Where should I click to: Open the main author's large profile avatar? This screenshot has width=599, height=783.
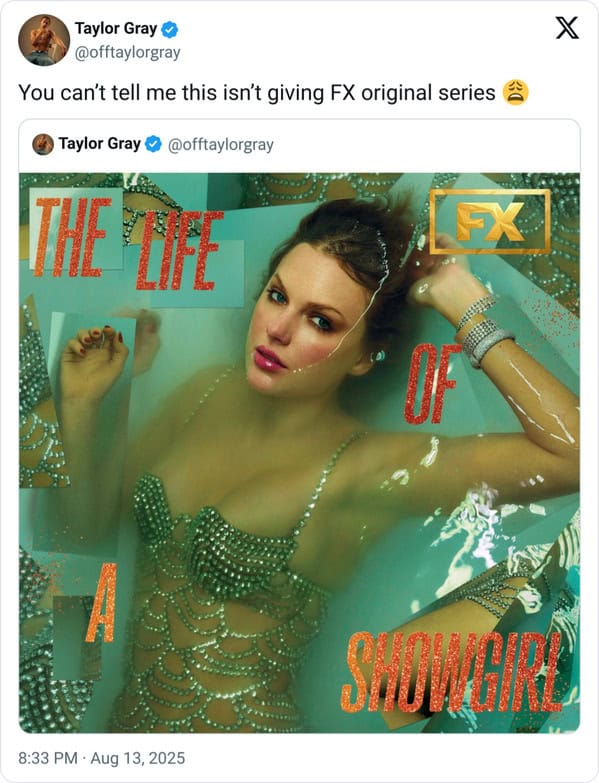(44, 40)
